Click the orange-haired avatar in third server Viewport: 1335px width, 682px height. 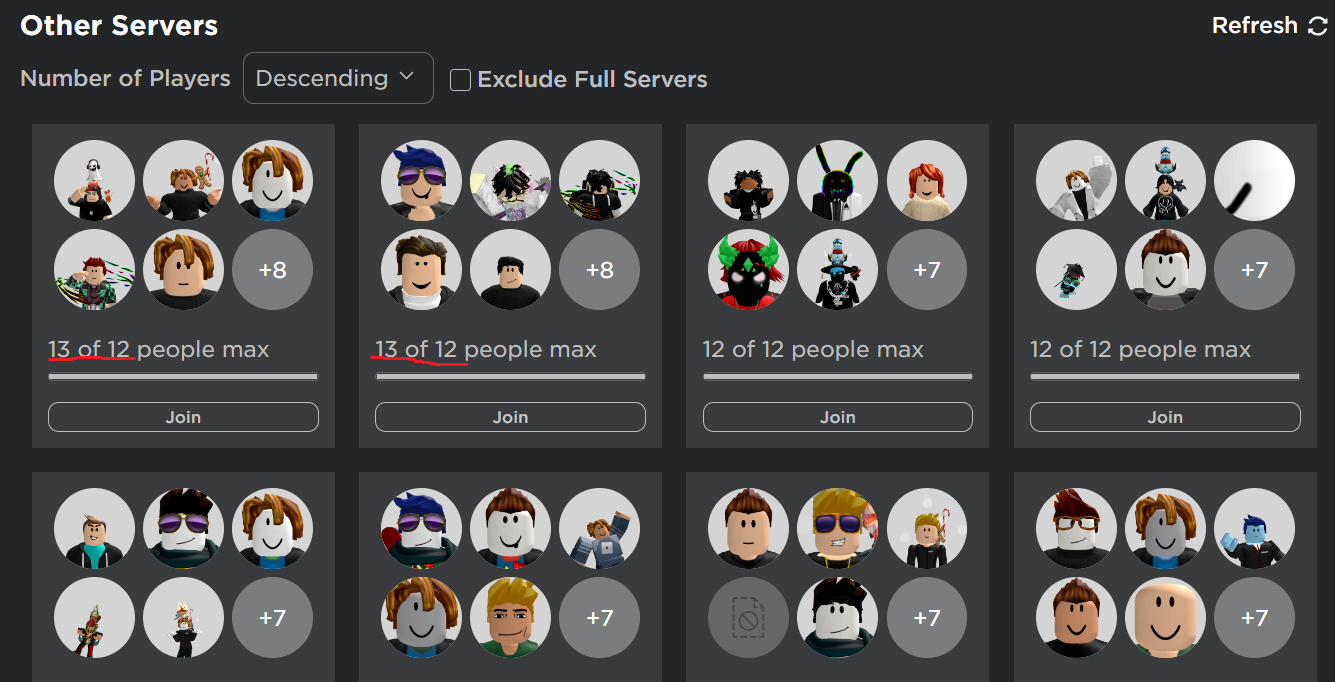pos(927,180)
